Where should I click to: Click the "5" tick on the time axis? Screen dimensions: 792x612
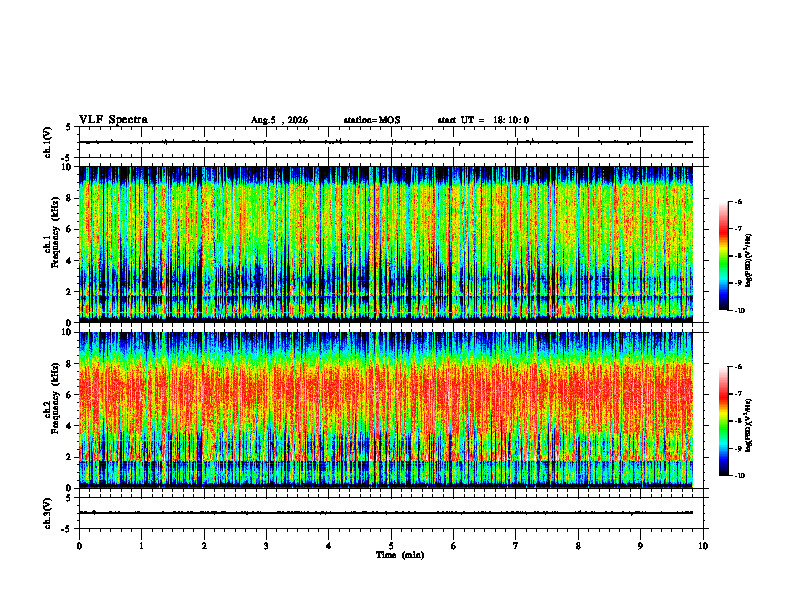391,546
